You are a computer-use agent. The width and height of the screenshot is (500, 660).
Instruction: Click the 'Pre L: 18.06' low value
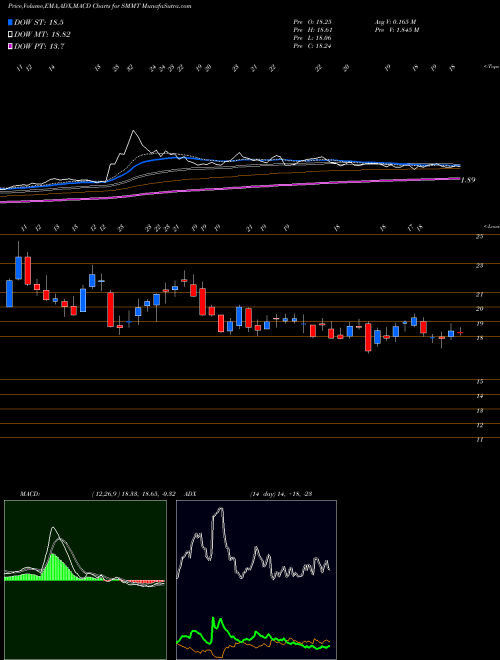pyautogui.click(x=312, y=38)
